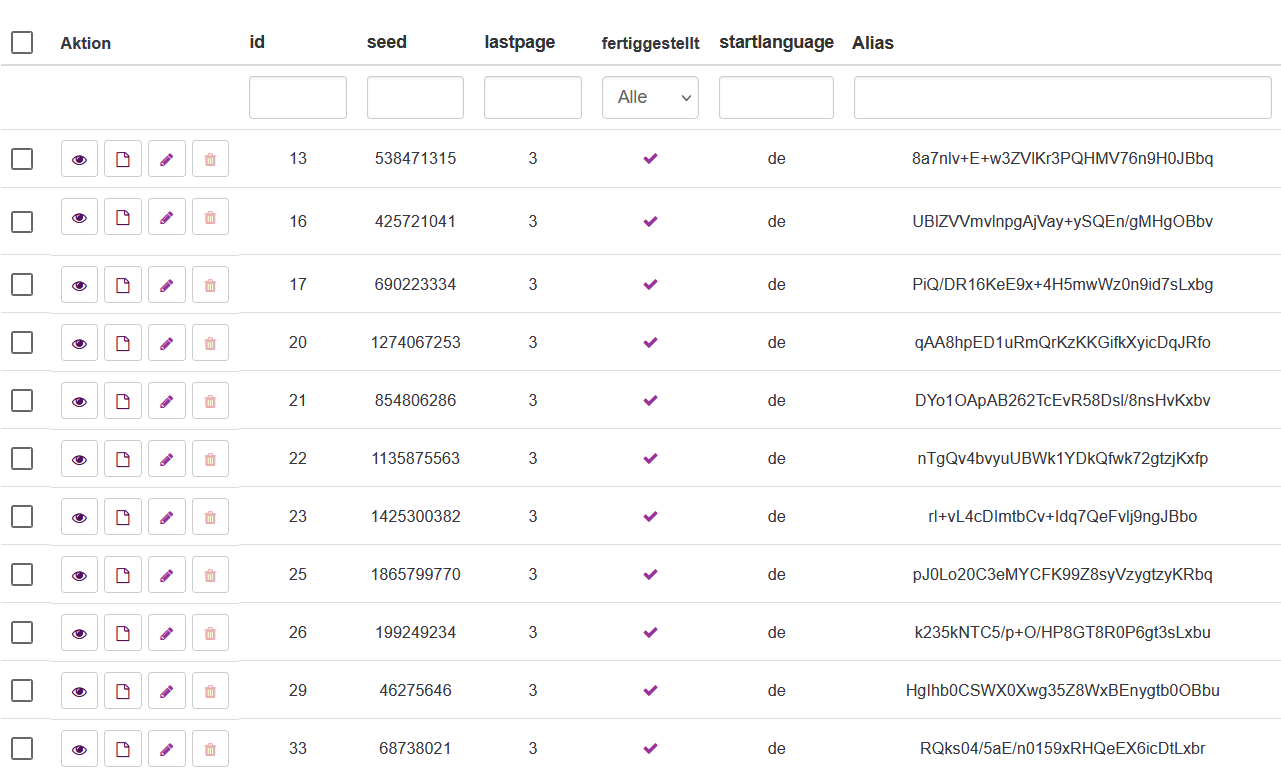
Task: Open the document icon for id 16
Action: (123, 217)
